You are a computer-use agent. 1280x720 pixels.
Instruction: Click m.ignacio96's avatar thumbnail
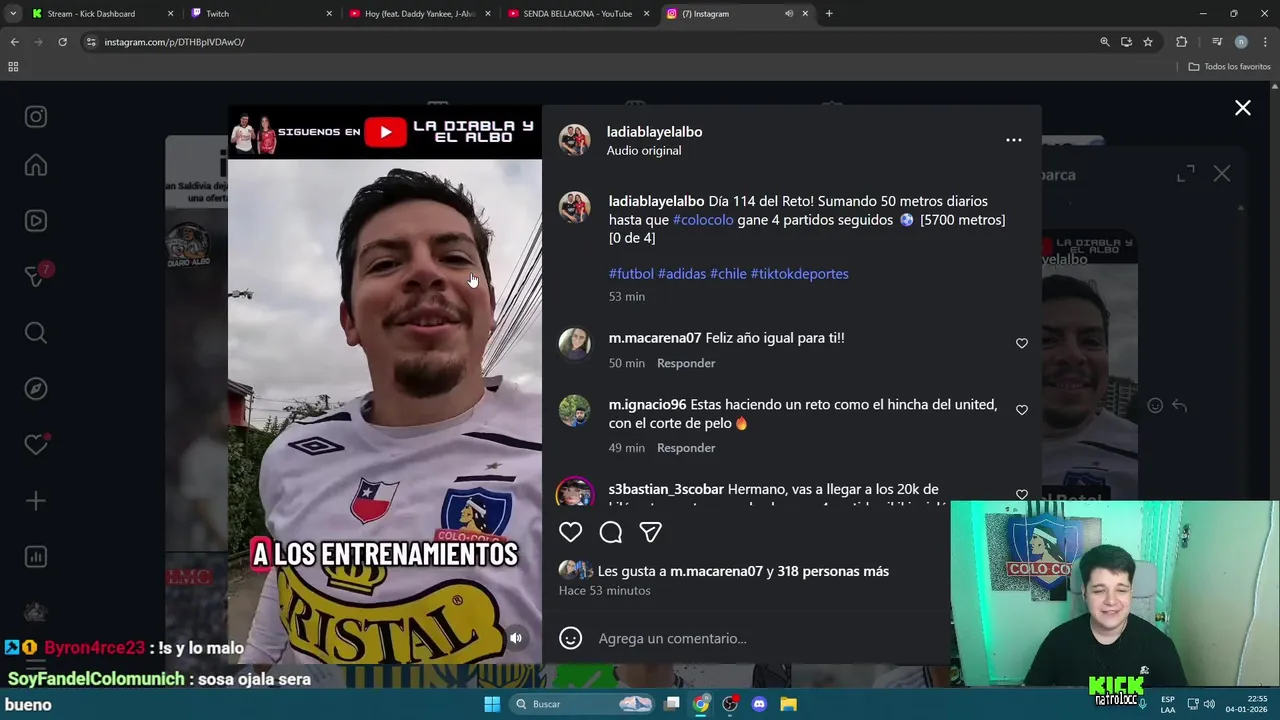point(574,411)
